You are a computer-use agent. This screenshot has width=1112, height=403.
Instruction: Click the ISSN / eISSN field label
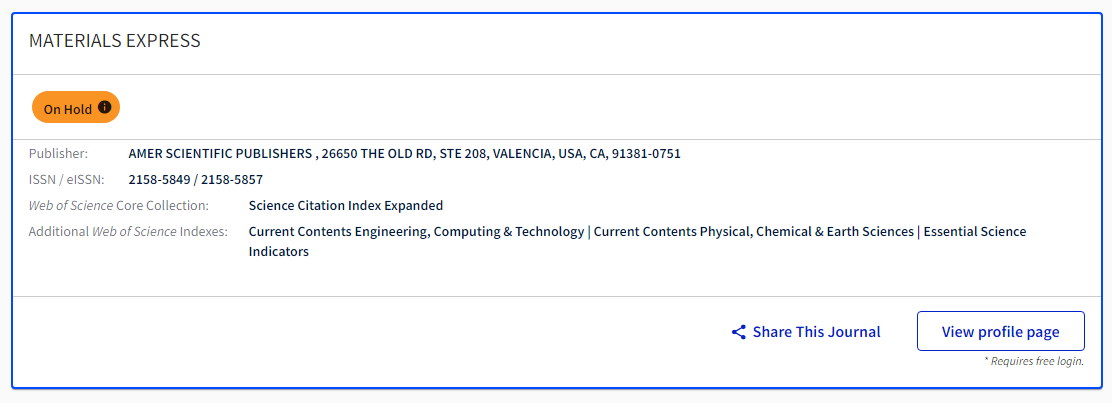click(x=67, y=180)
